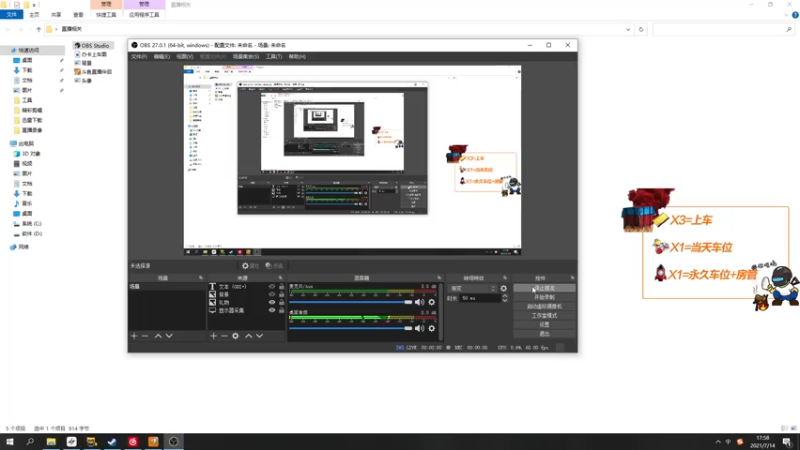Switch to OBS from the taskbar icon
This screenshot has width=800, height=450.
(173, 442)
